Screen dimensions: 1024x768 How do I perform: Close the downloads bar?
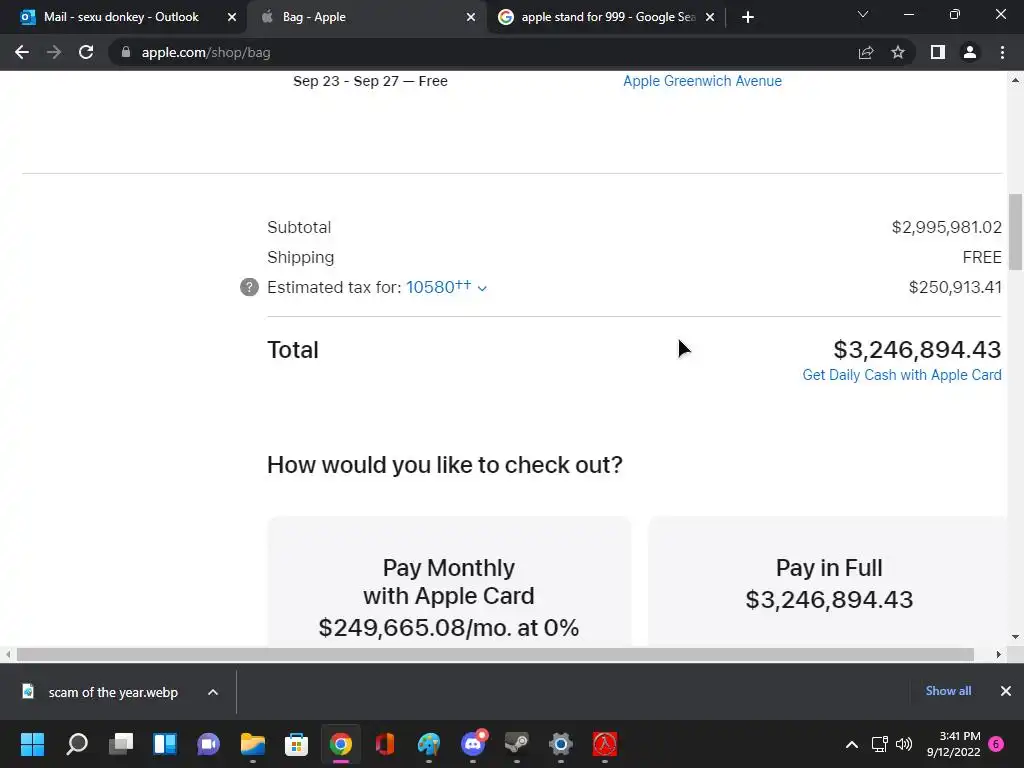point(1006,691)
